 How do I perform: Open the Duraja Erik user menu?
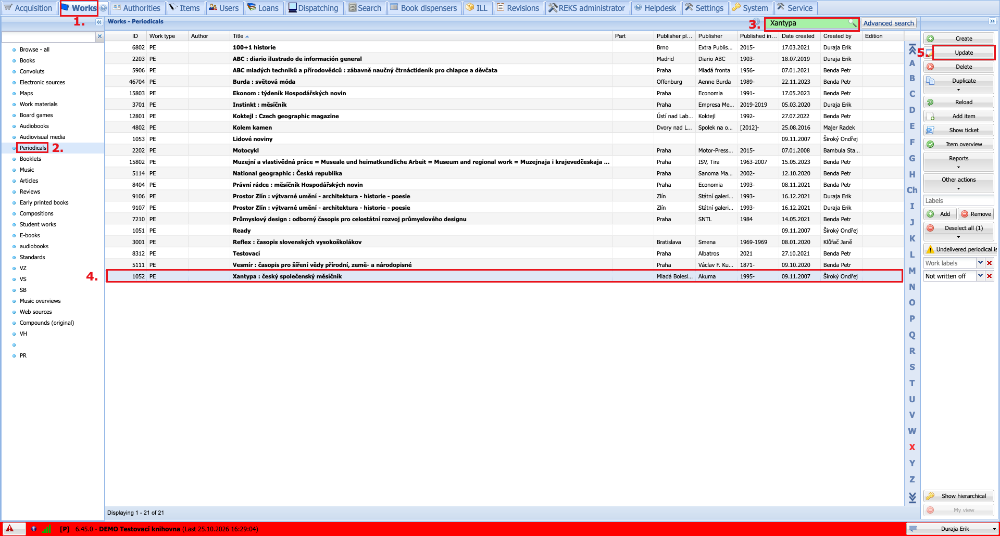(x=952, y=529)
